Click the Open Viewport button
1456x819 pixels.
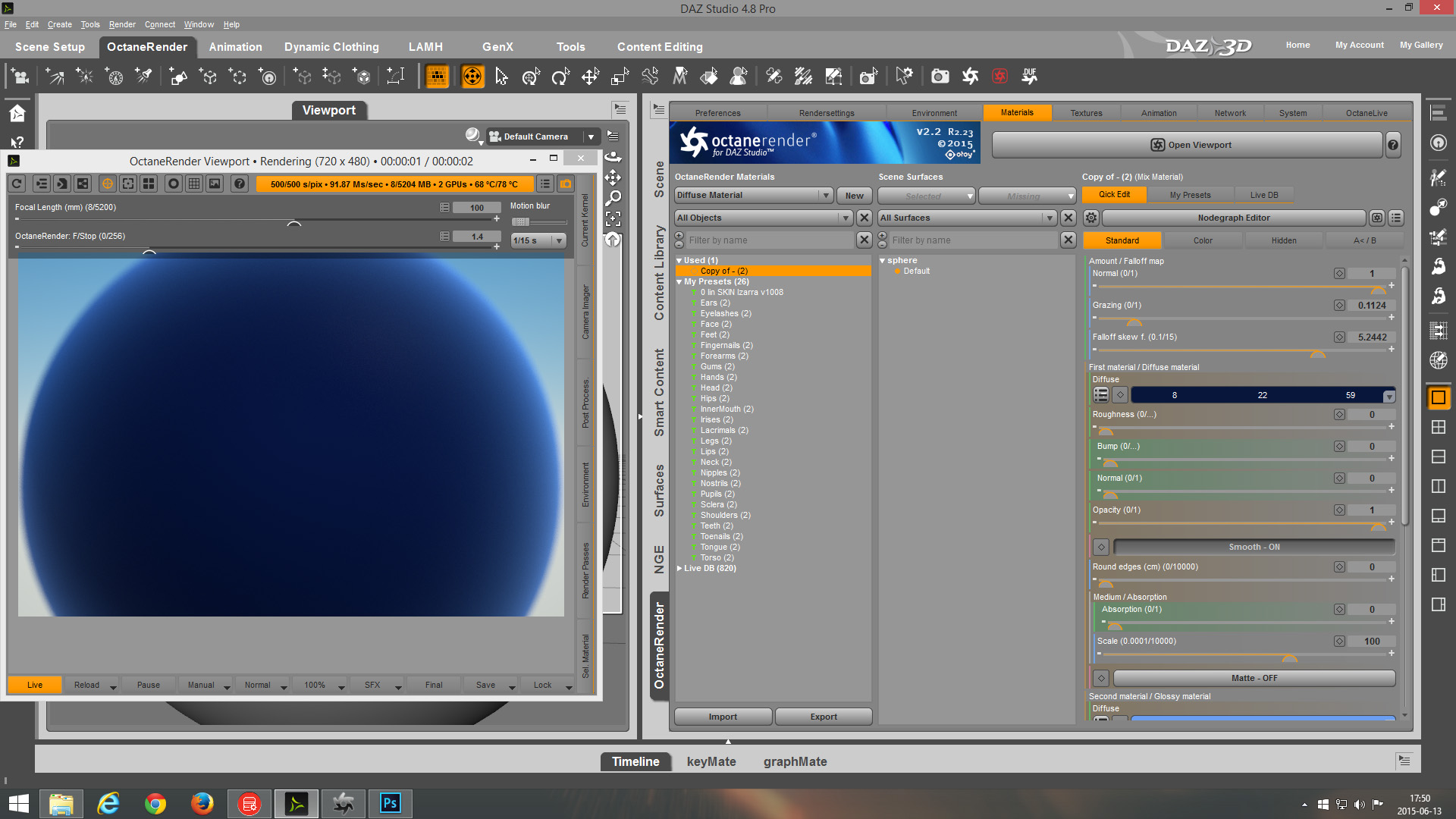1188,145
